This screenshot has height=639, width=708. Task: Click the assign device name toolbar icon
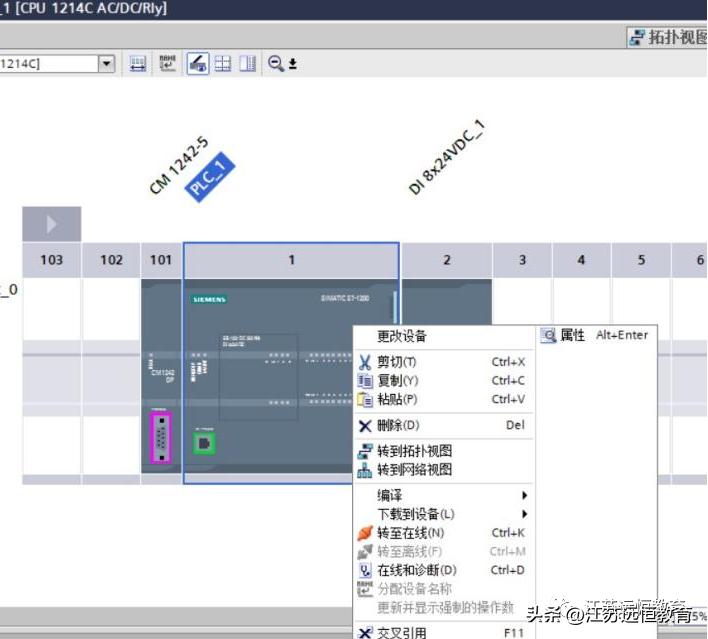[168, 64]
